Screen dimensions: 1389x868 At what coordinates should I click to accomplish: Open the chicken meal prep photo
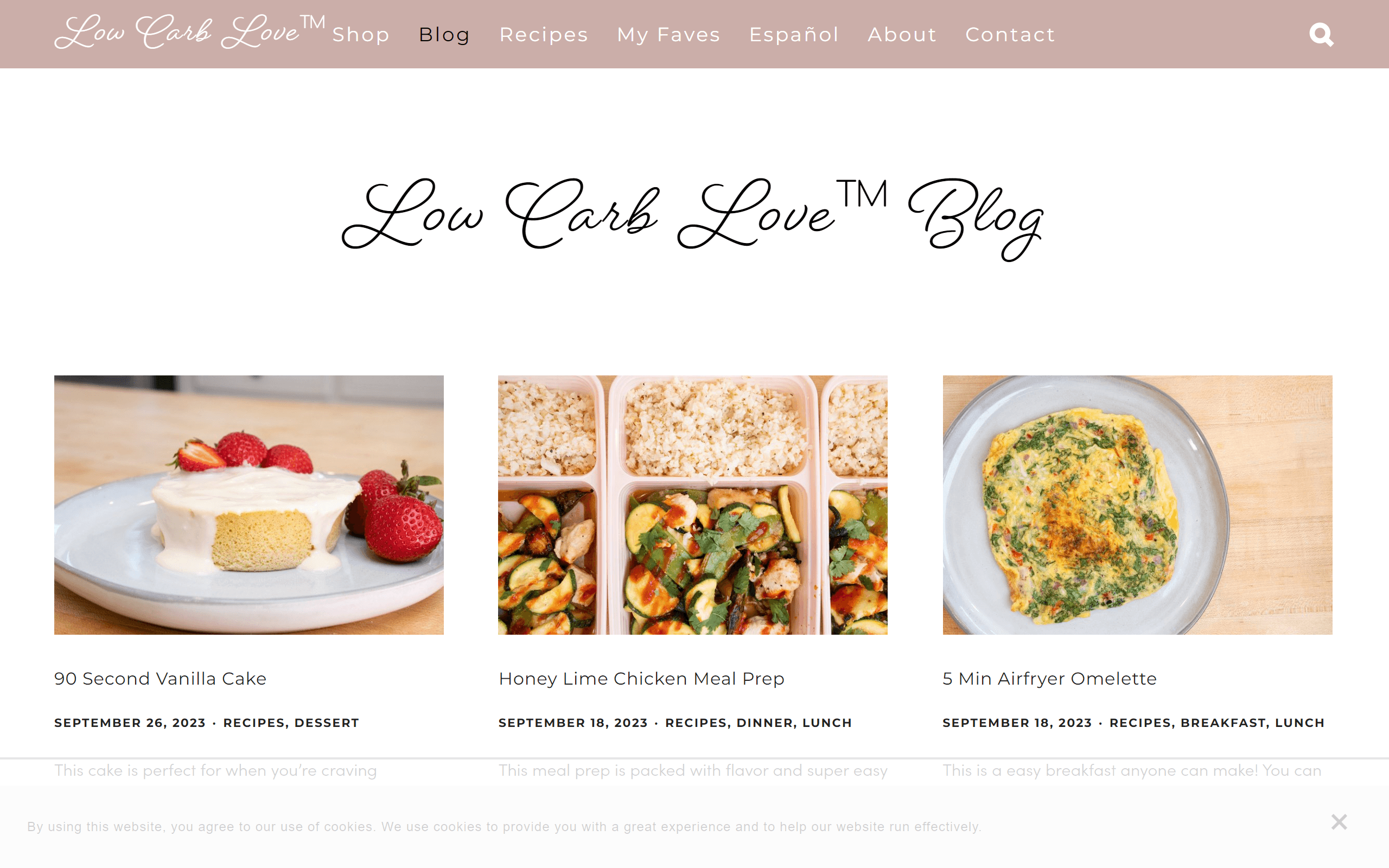pos(693,505)
